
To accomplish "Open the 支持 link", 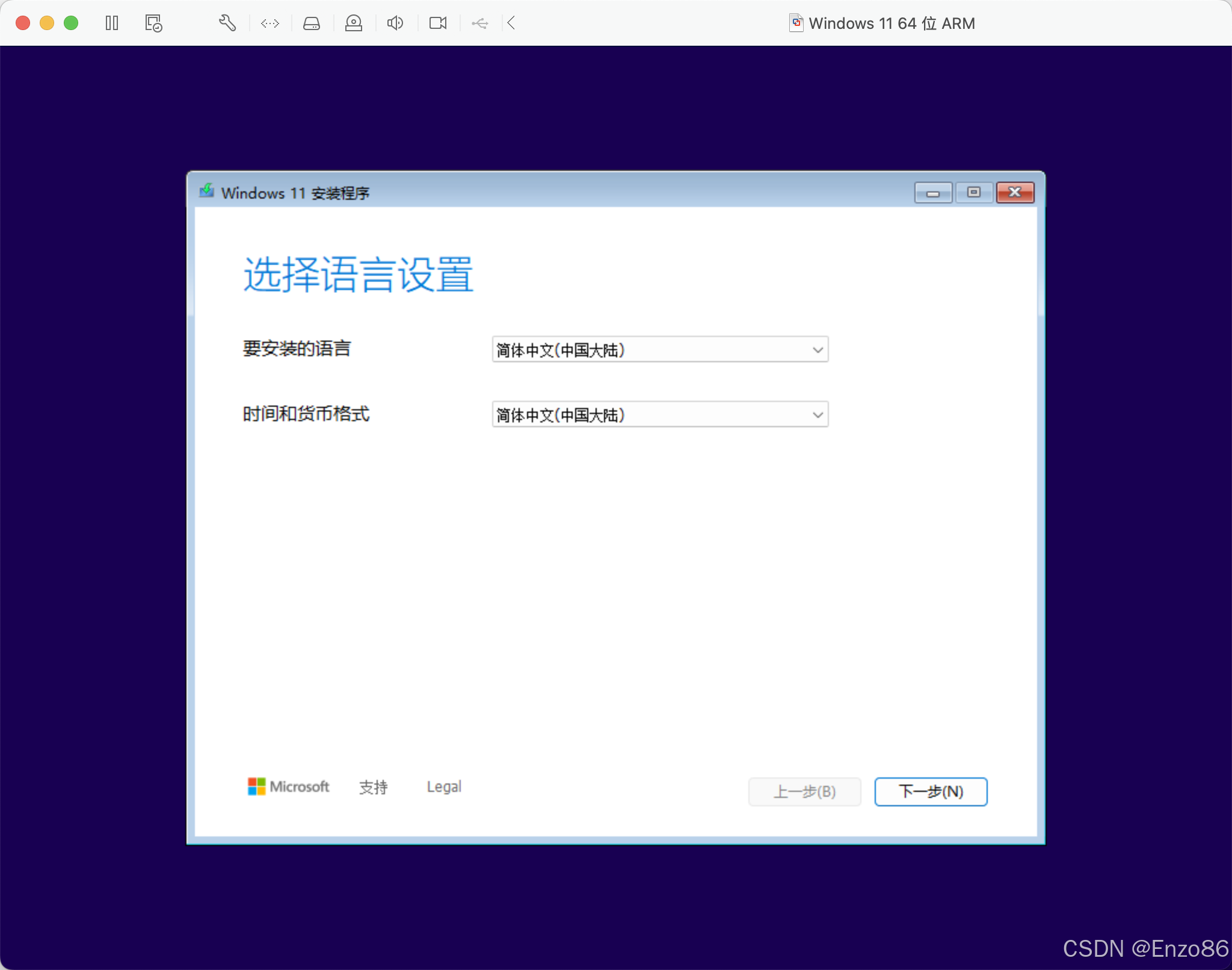I will pos(373,787).
